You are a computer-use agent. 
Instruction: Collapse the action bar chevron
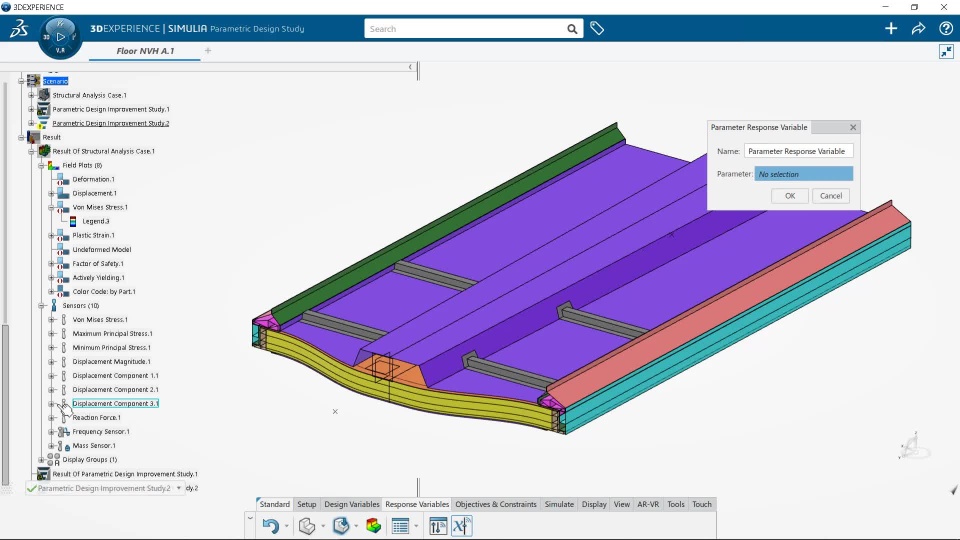pos(250,518)
